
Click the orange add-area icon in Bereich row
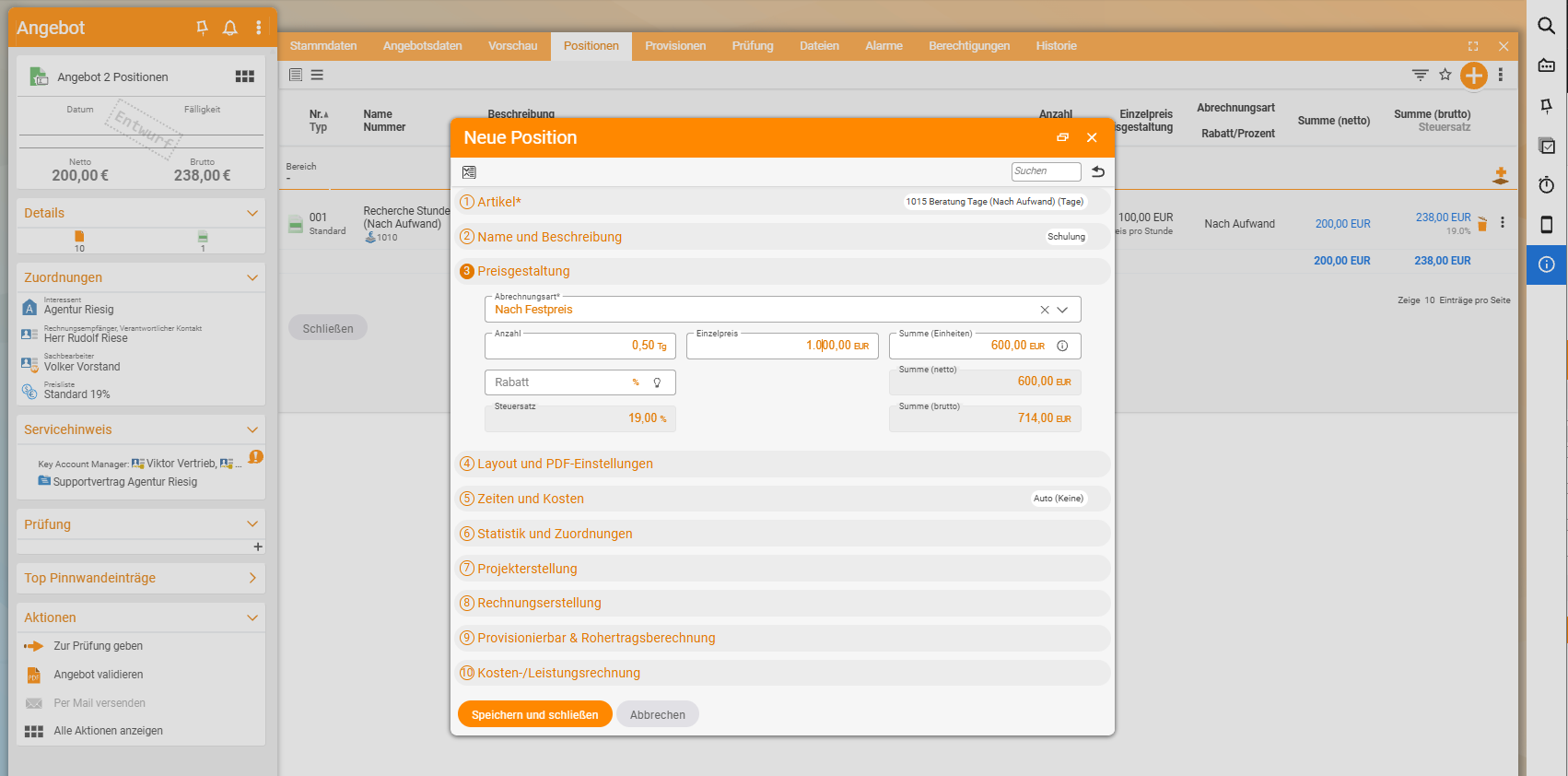tap(1501, 176)
